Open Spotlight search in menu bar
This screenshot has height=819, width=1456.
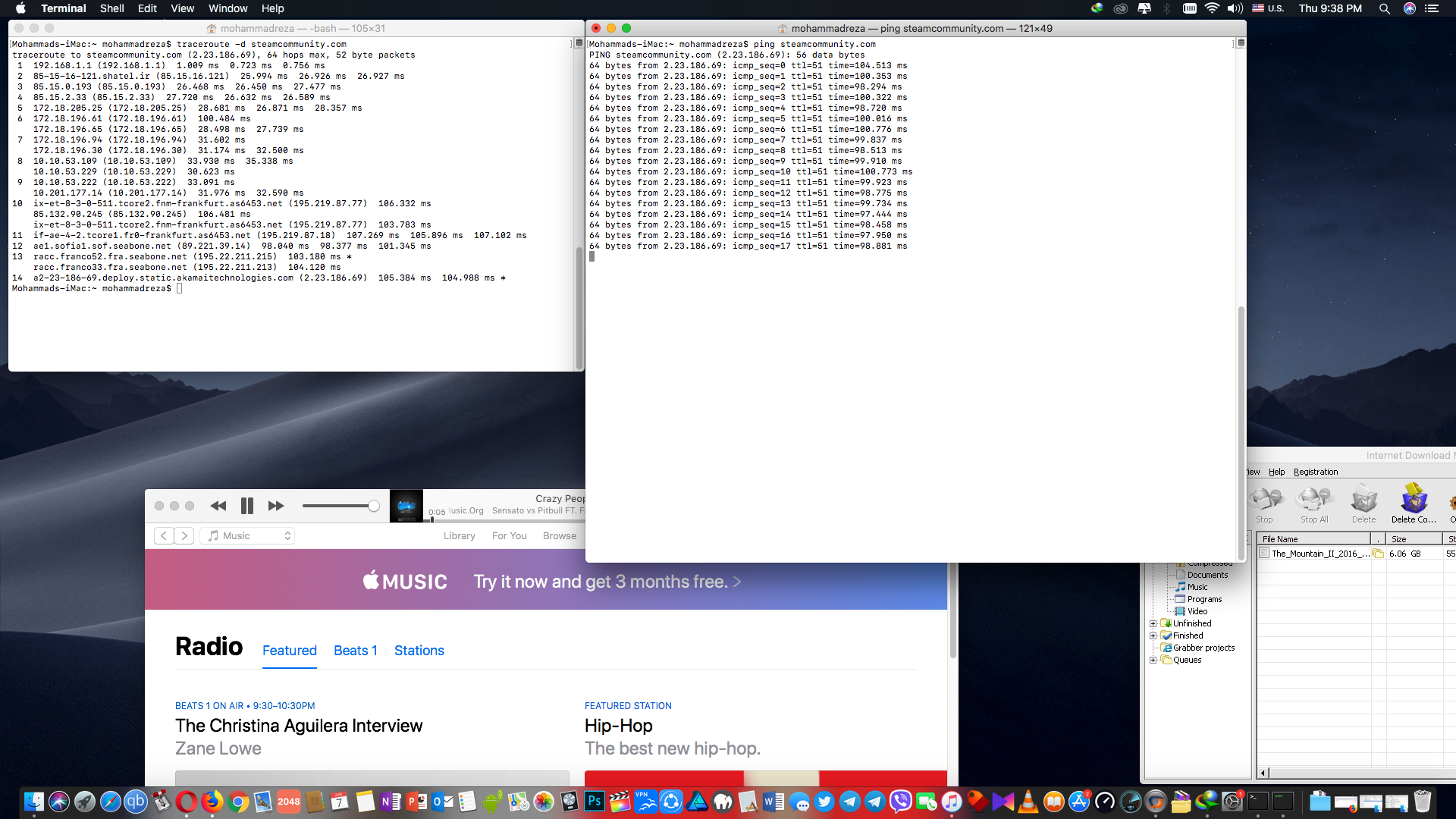(1384, 8)
